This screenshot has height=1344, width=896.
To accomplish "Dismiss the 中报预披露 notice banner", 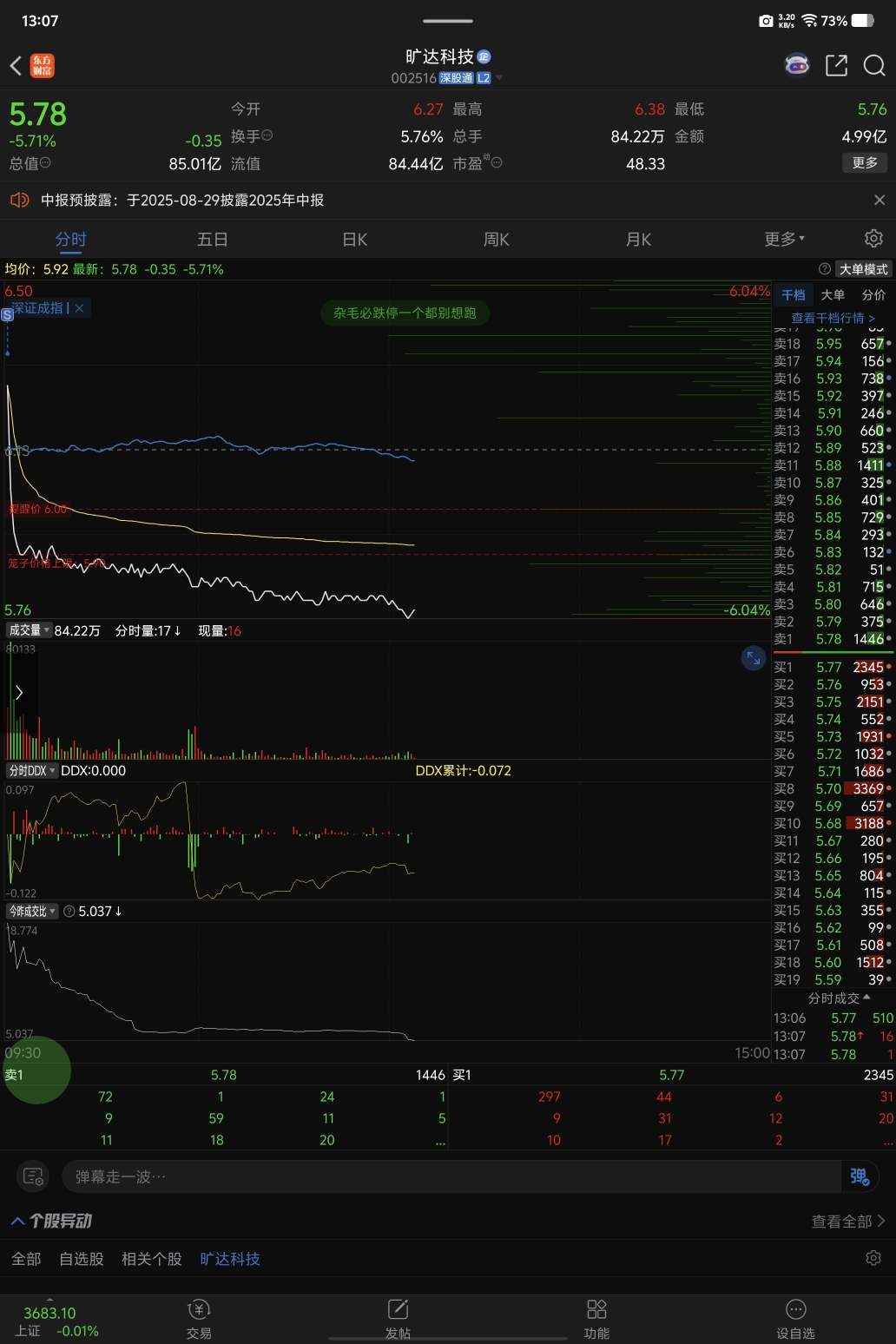I will [x=880, y=200].
